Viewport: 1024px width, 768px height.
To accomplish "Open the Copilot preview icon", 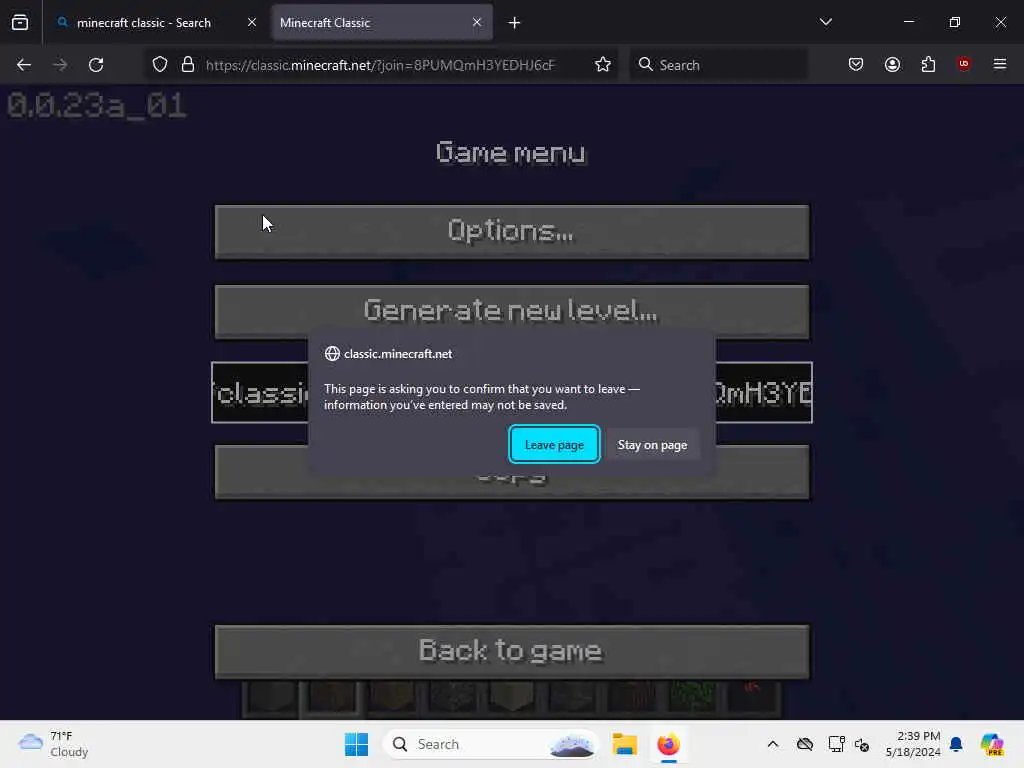I will 992,744.
